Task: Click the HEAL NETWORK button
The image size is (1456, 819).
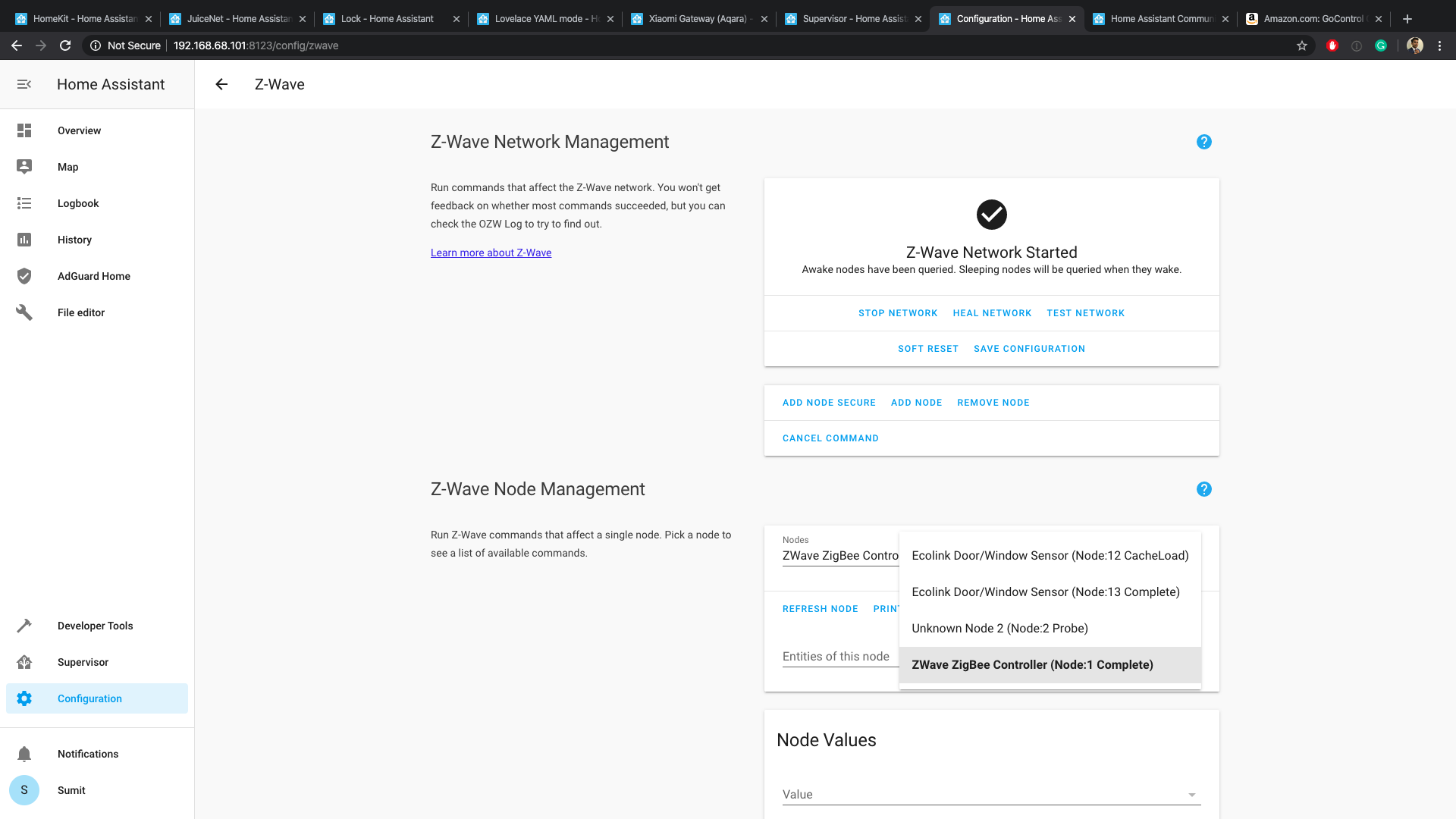Action: tap(991, 312)
